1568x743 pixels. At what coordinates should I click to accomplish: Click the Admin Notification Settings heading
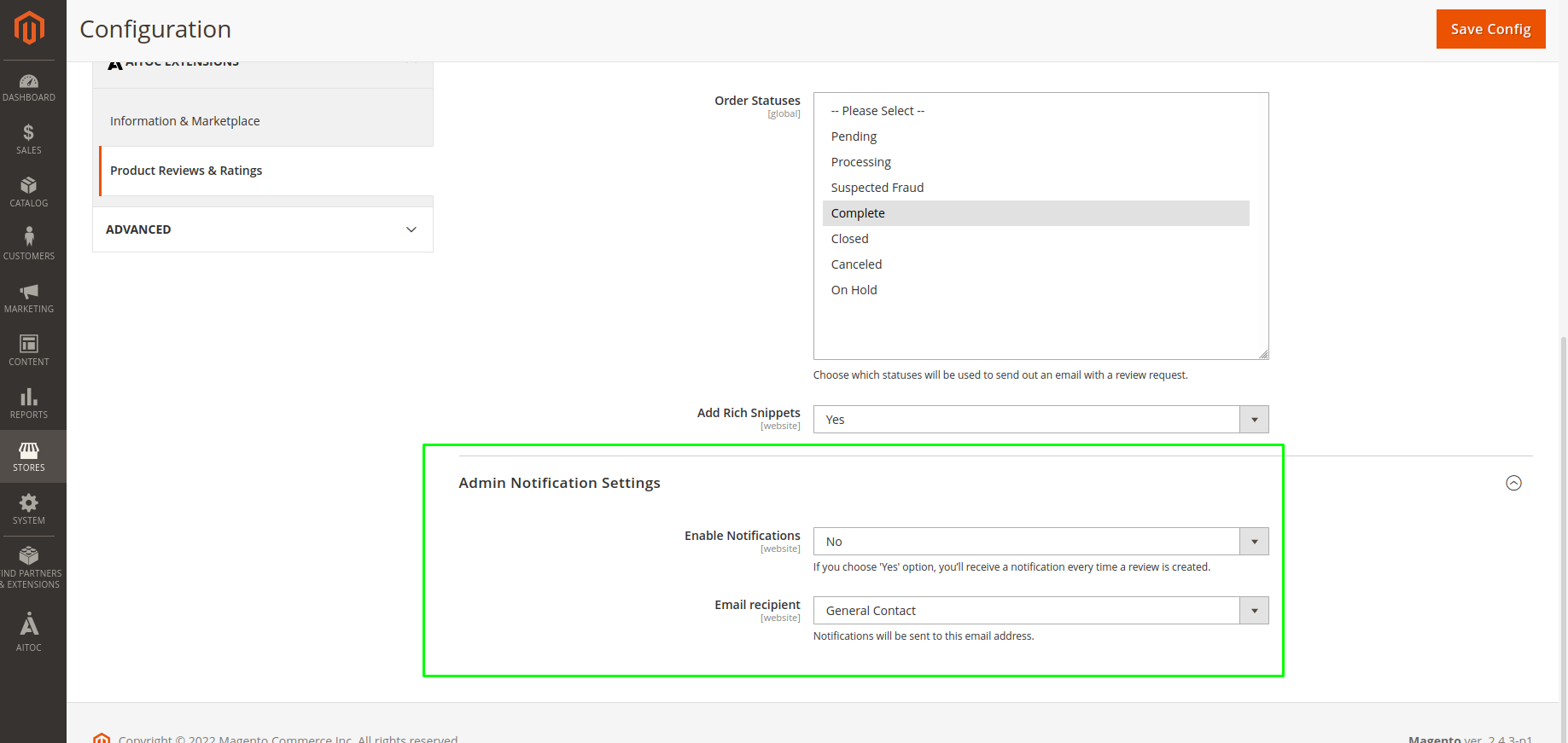pos(559,483)
